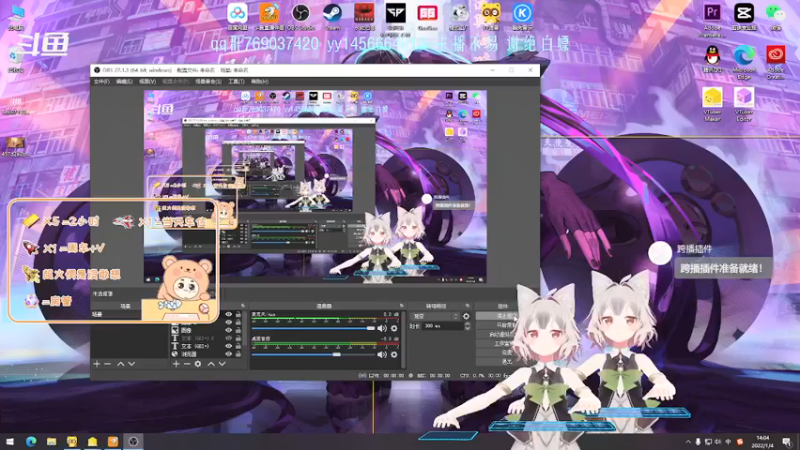Move the selected scene down
The height and width of the screenshot is (450, 800).
[132, 364]
